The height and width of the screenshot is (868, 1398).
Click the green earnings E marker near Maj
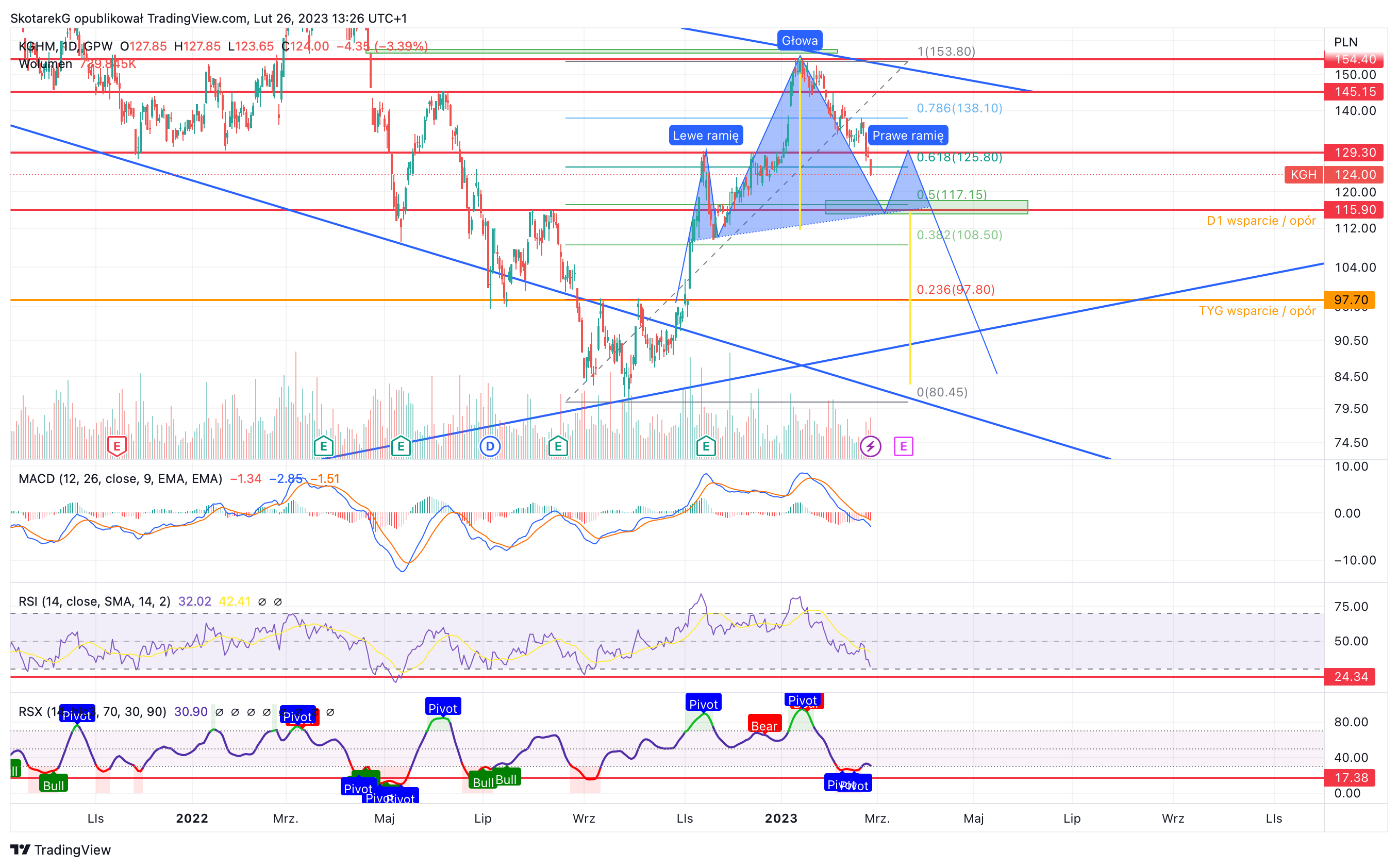401,446
